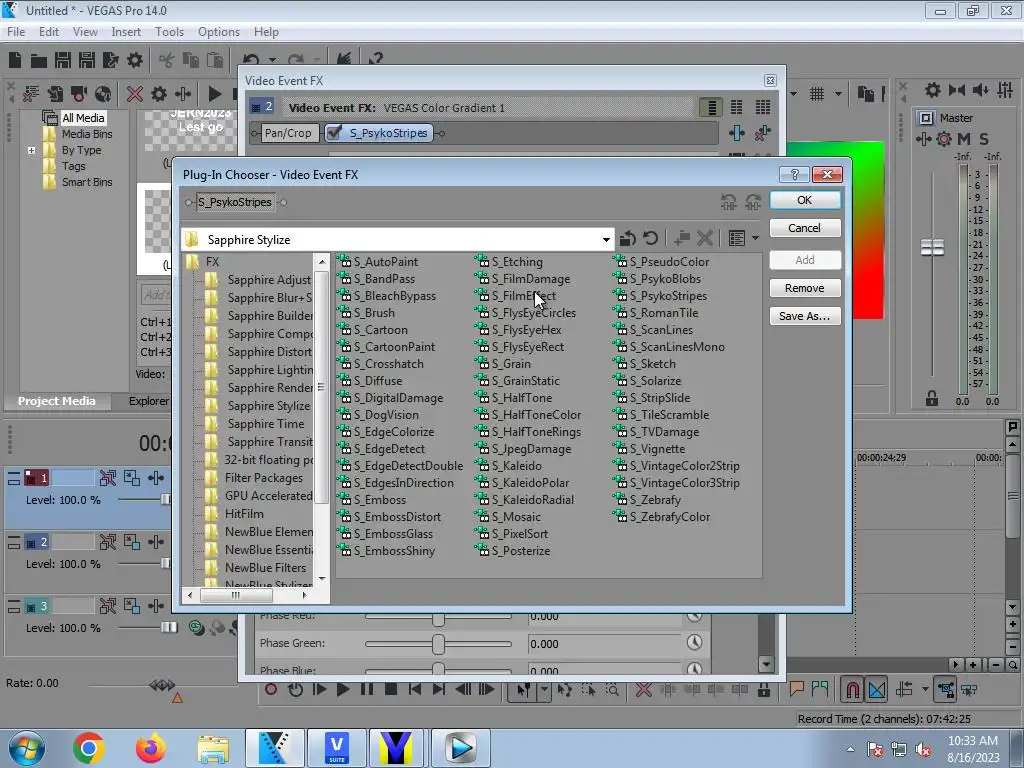Click Cancel in Plug-In Chooser
This screenshot has height=768, width=1024.
[805, 228]
